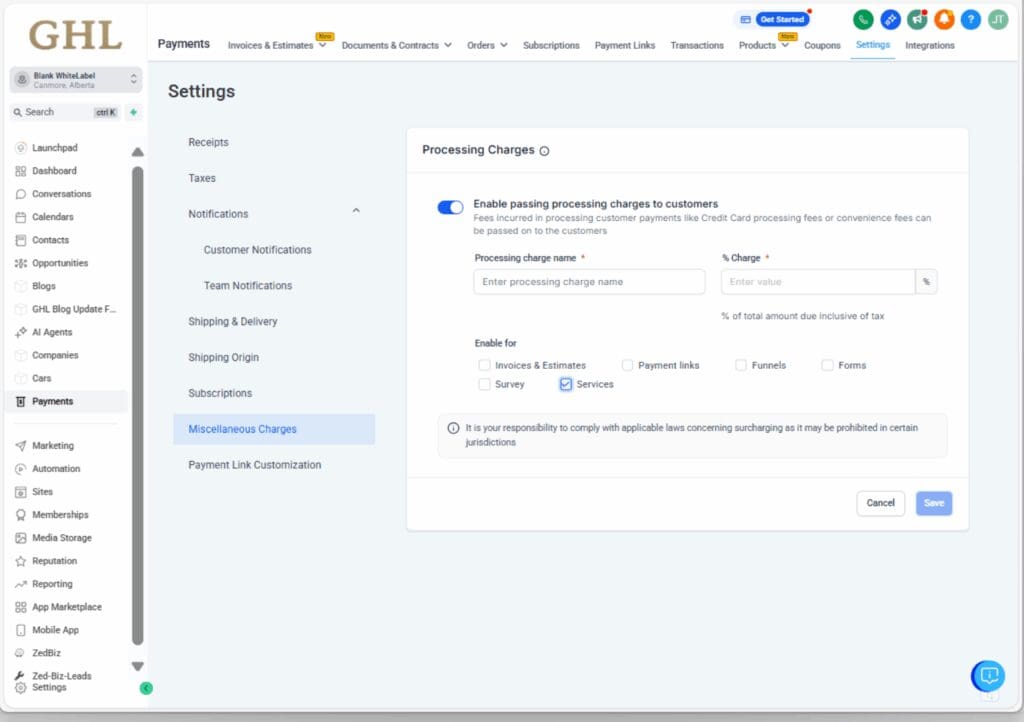Viewport: 1024px width, 722px height.
Task: Type in the processing charge name field
Action: click(588, 282)
